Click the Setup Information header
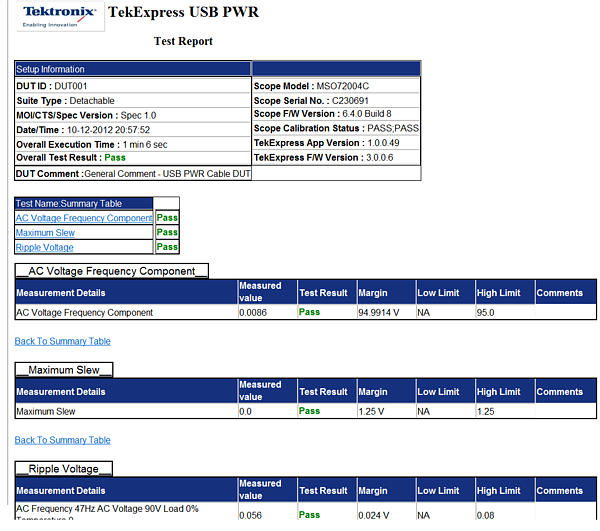This screenshot has width=600, height=531. pyautogui.click(x=132, y=69)
